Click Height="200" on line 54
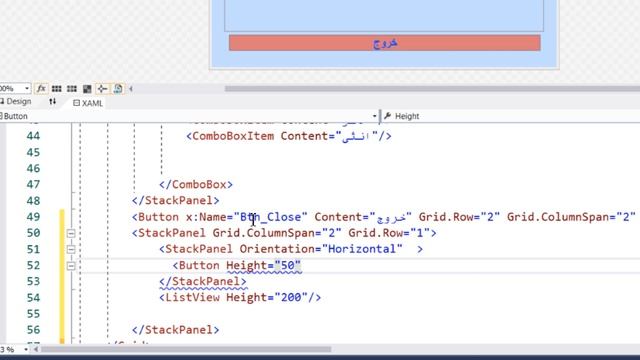The width and height of the screenshot is (640, 360). coord(267,298)
